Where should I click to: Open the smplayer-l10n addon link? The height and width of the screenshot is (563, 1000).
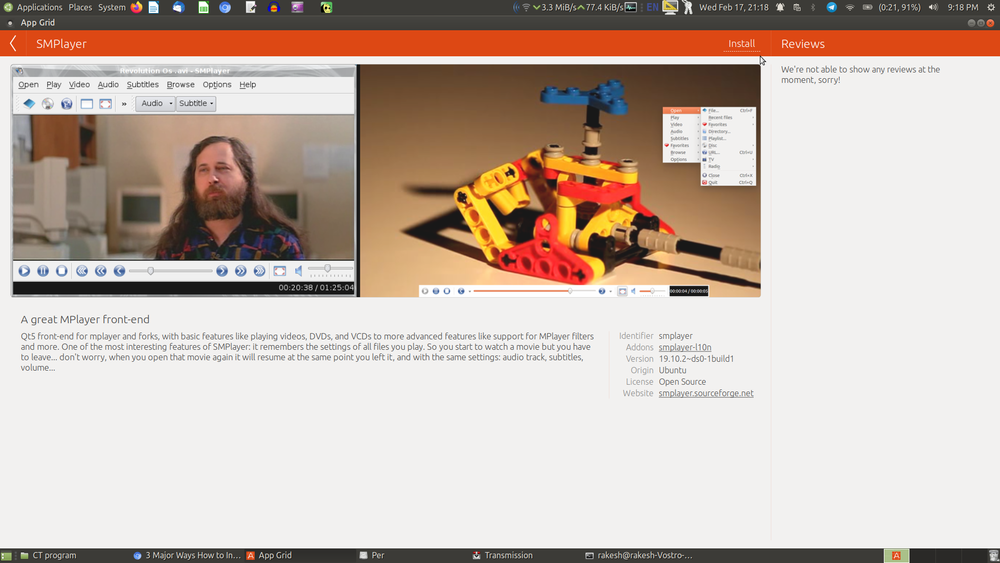click(684, 347)
